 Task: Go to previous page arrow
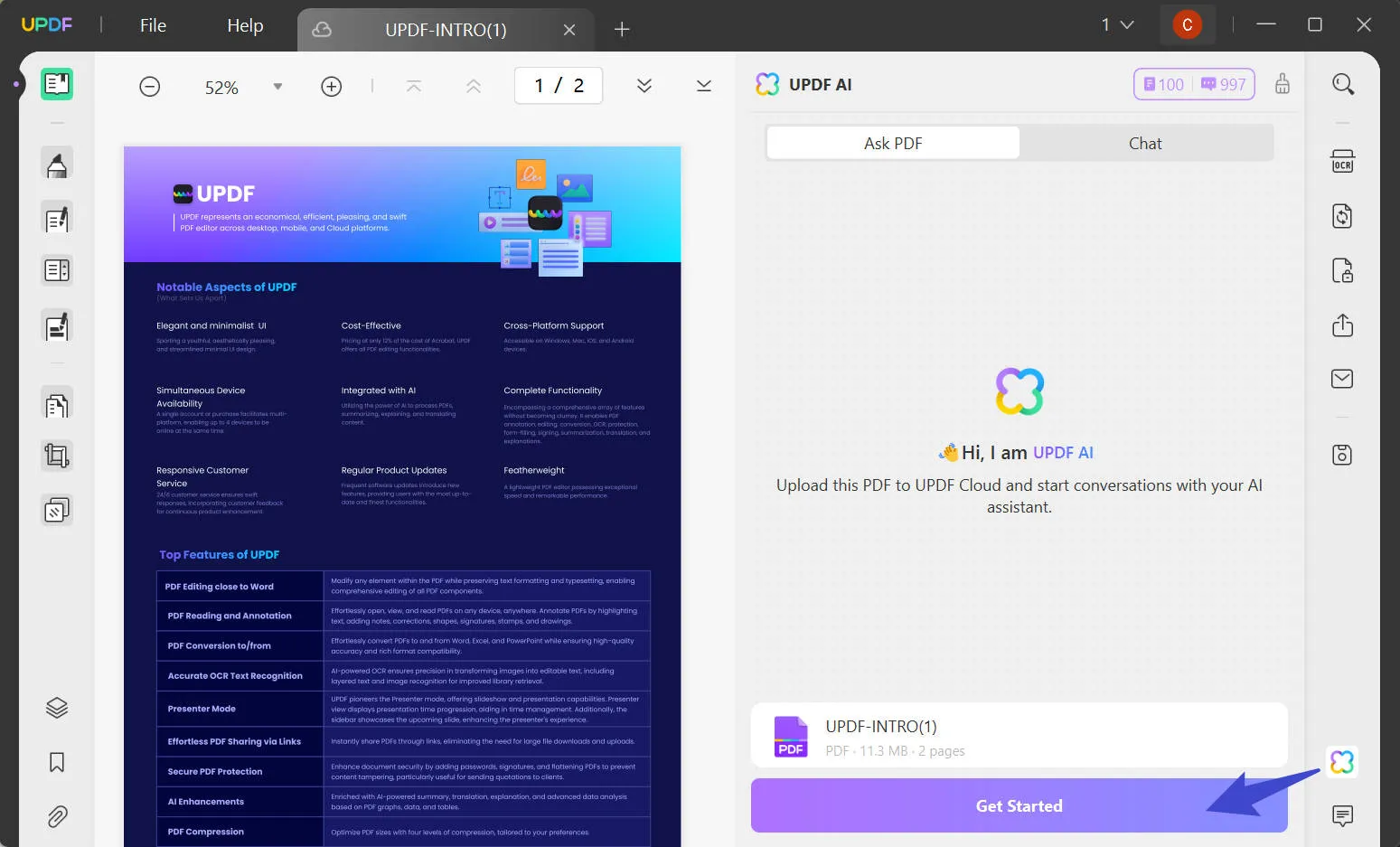(474, 86)
